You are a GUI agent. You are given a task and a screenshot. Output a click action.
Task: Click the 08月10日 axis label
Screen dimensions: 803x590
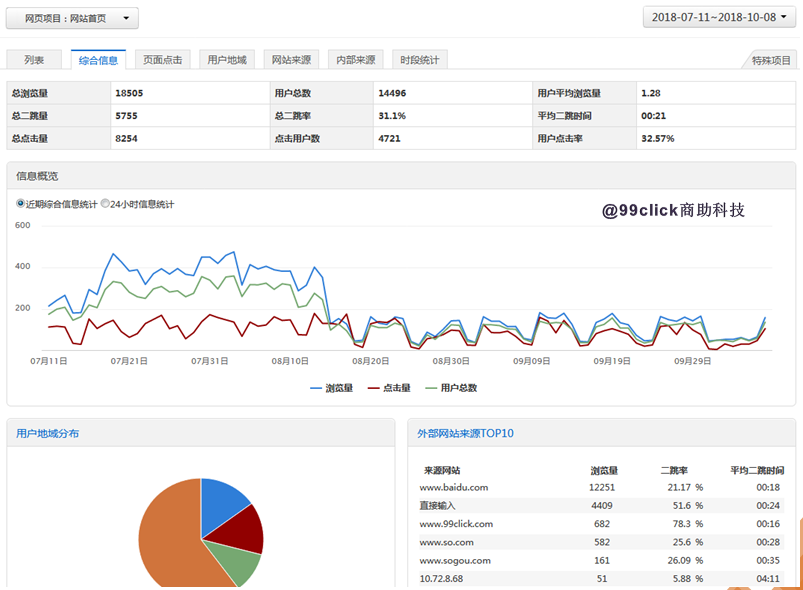point(290,361)
